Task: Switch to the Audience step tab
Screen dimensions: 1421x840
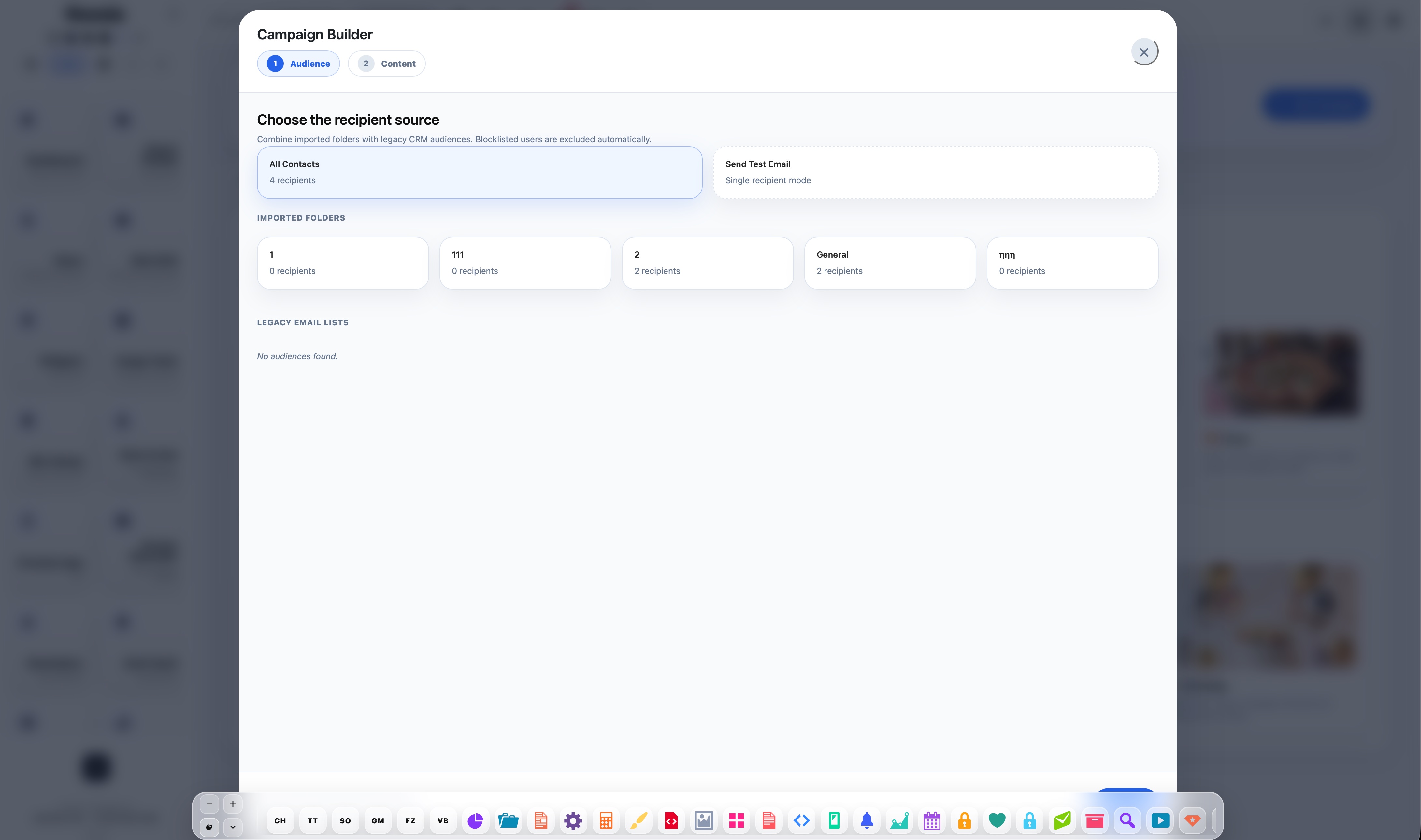Action: pos(298,64)
